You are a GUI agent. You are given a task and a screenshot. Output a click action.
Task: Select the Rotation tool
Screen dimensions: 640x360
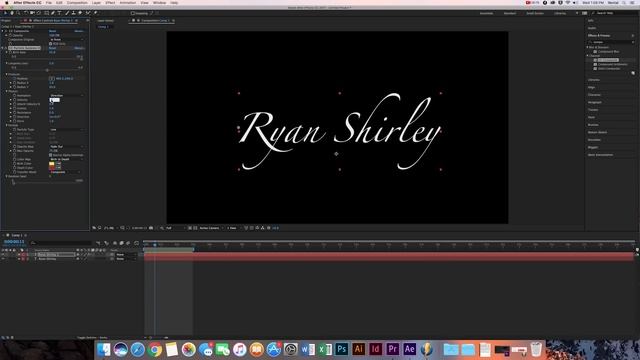(x=25, y=13)
